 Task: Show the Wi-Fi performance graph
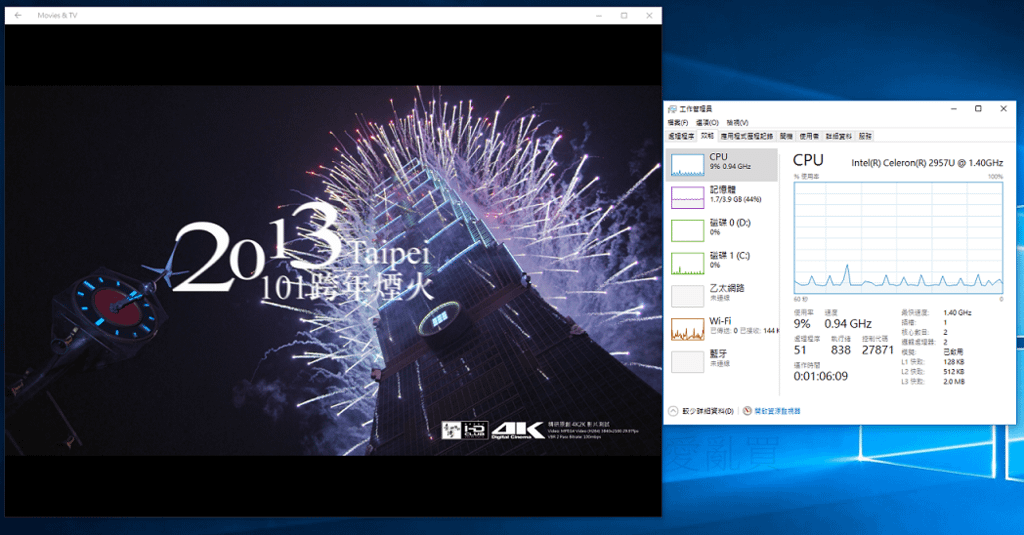(x=722, y=327)
